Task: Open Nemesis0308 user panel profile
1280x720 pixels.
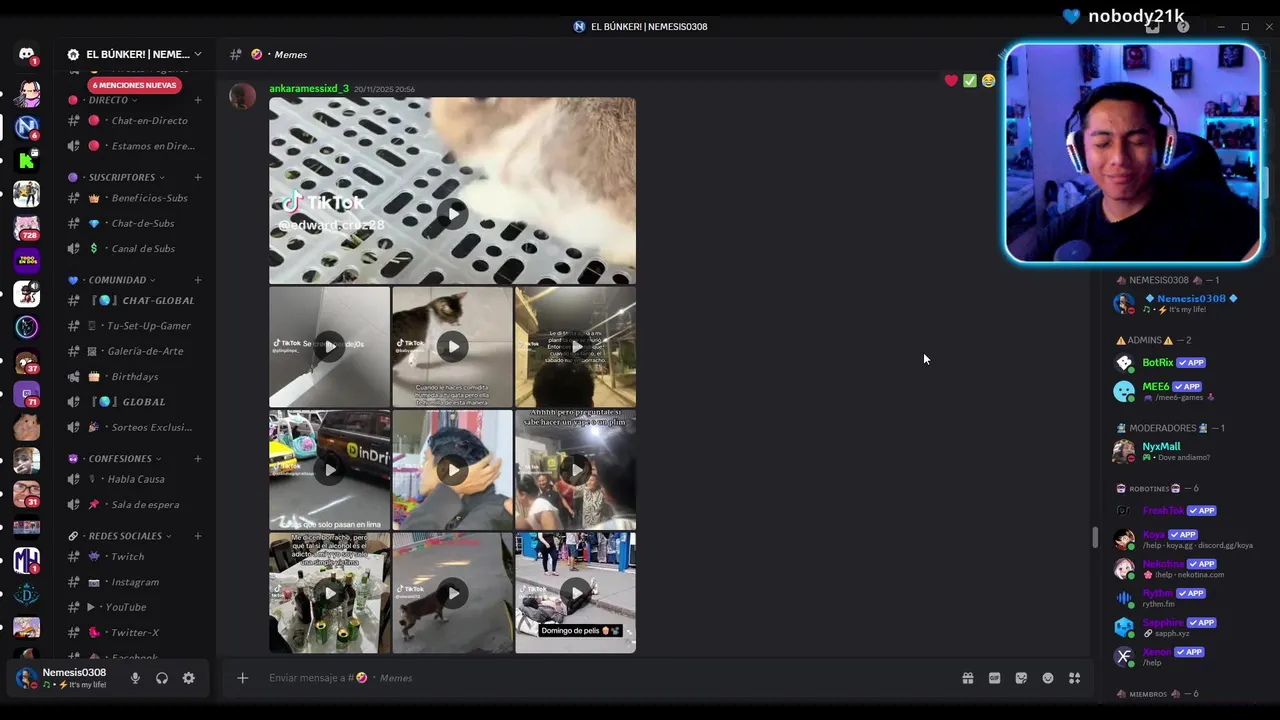Action: (x=62, y=678)
